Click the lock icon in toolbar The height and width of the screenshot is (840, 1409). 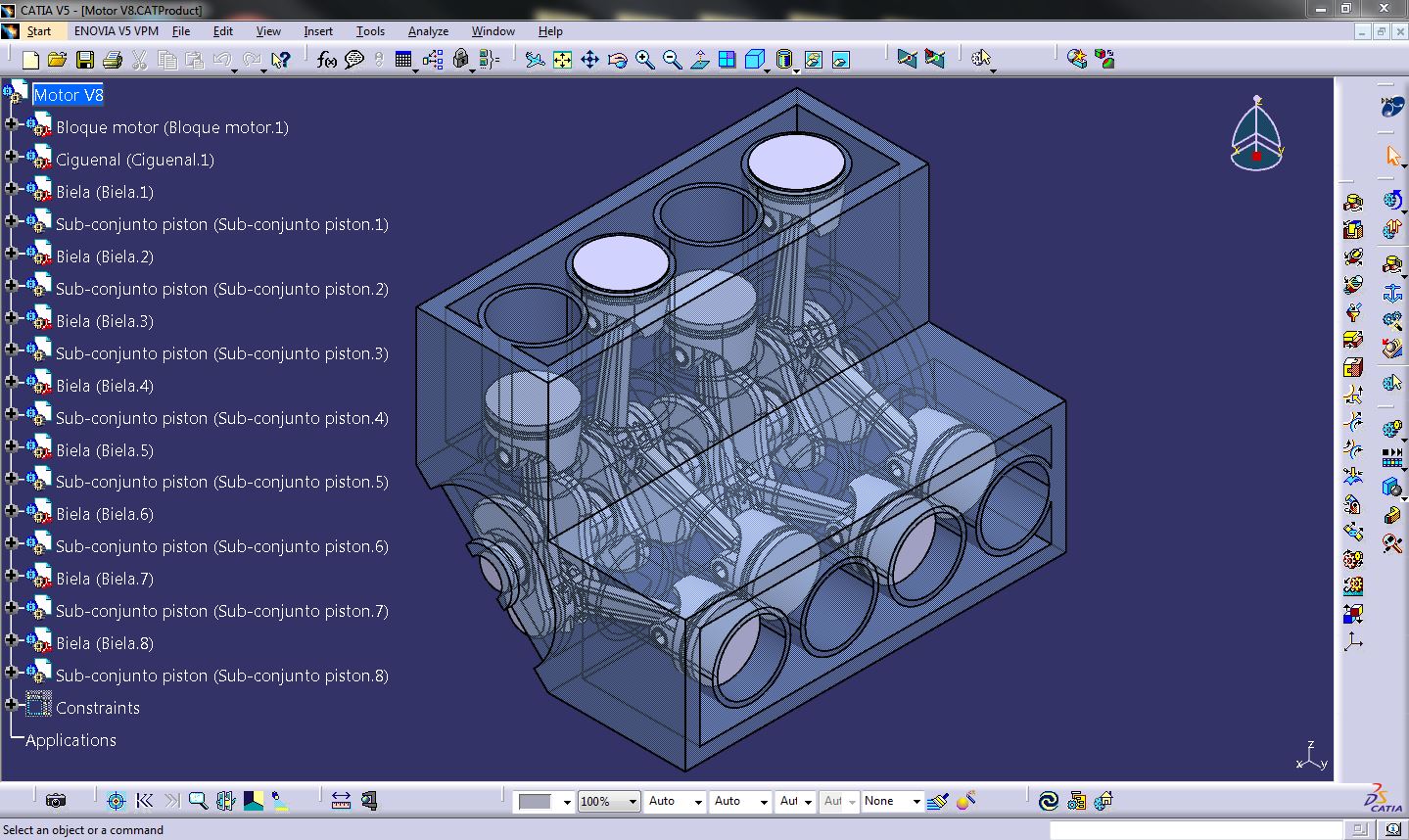click(460, 60)
